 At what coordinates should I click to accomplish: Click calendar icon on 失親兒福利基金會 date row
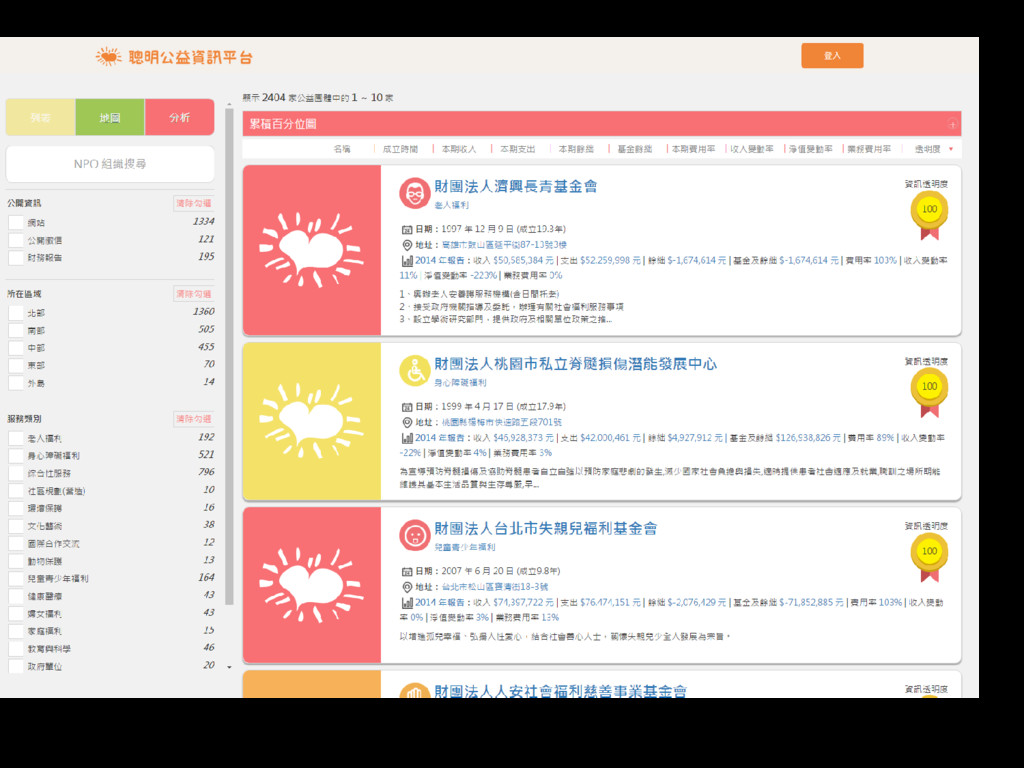[x=407, y=571]
